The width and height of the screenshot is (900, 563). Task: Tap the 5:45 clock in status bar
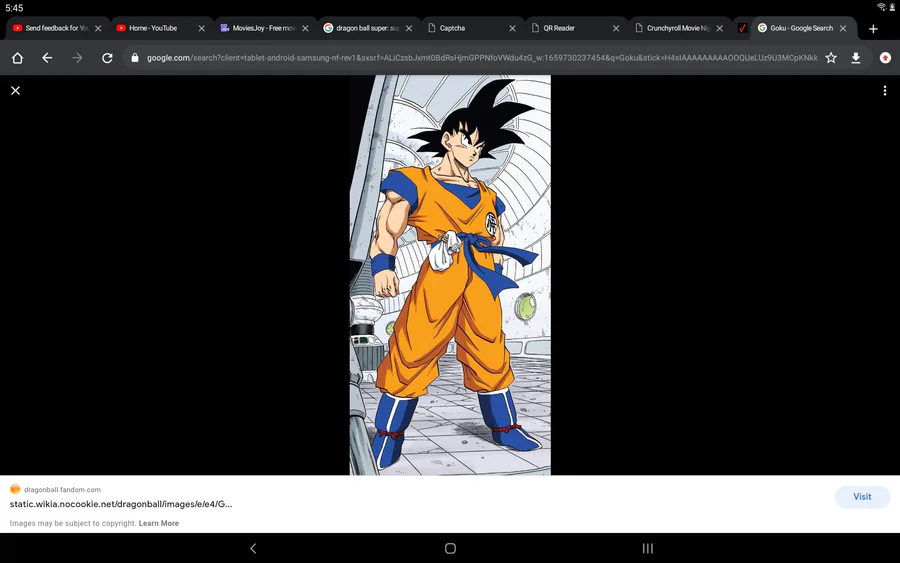(14, 8)
